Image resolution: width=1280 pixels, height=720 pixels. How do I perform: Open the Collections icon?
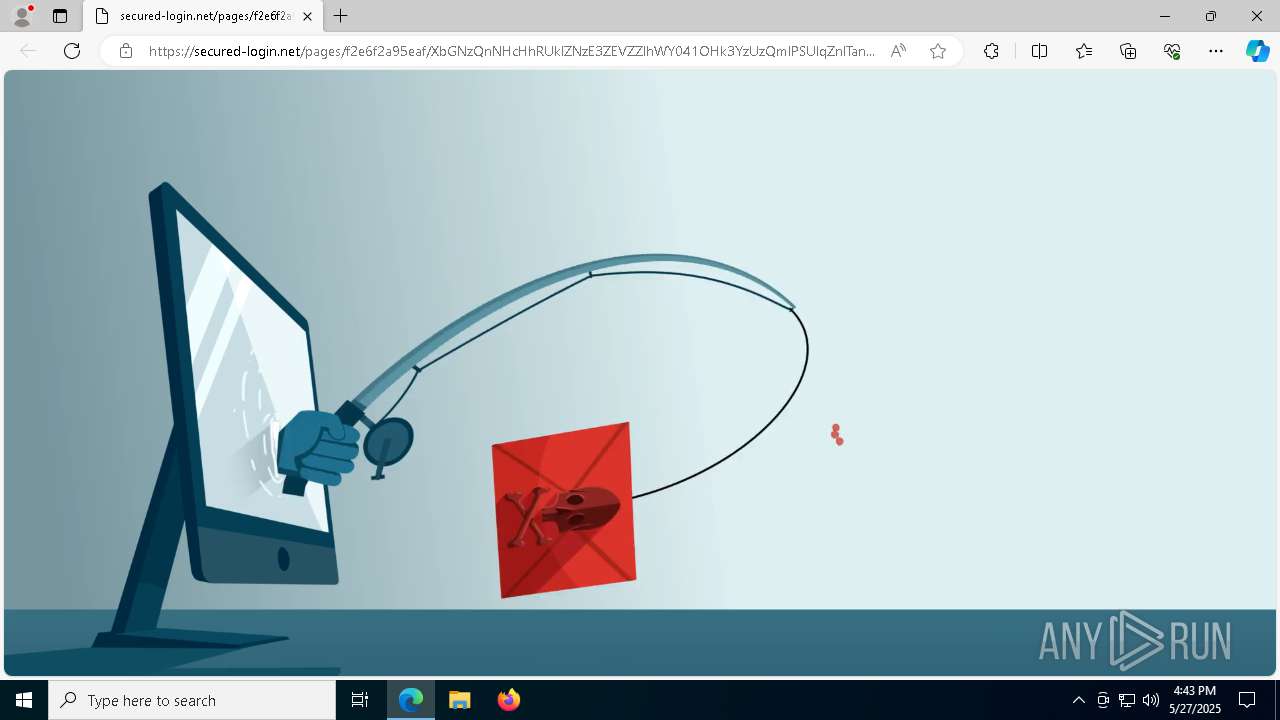tap(1128, 51)
